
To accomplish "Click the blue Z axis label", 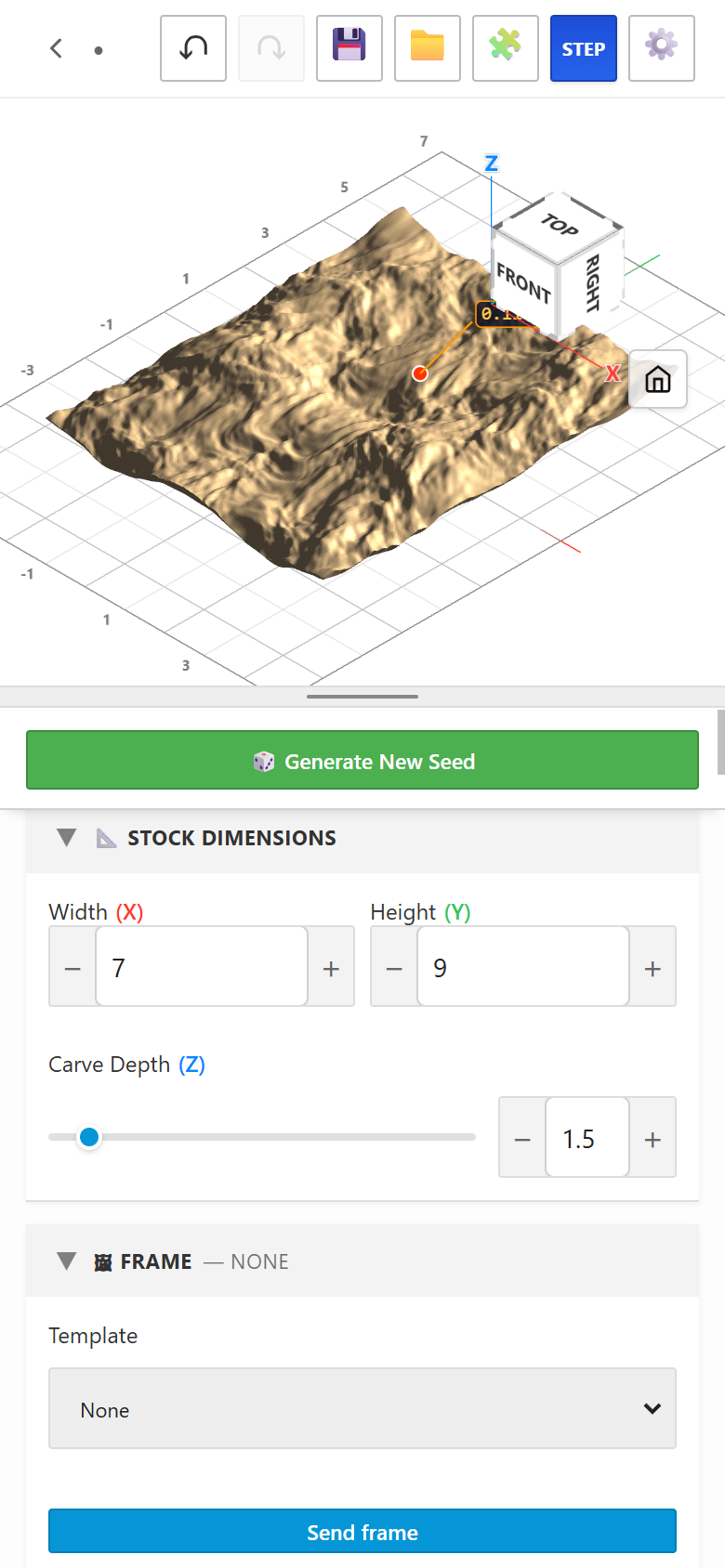I will [x=492, y=163].
